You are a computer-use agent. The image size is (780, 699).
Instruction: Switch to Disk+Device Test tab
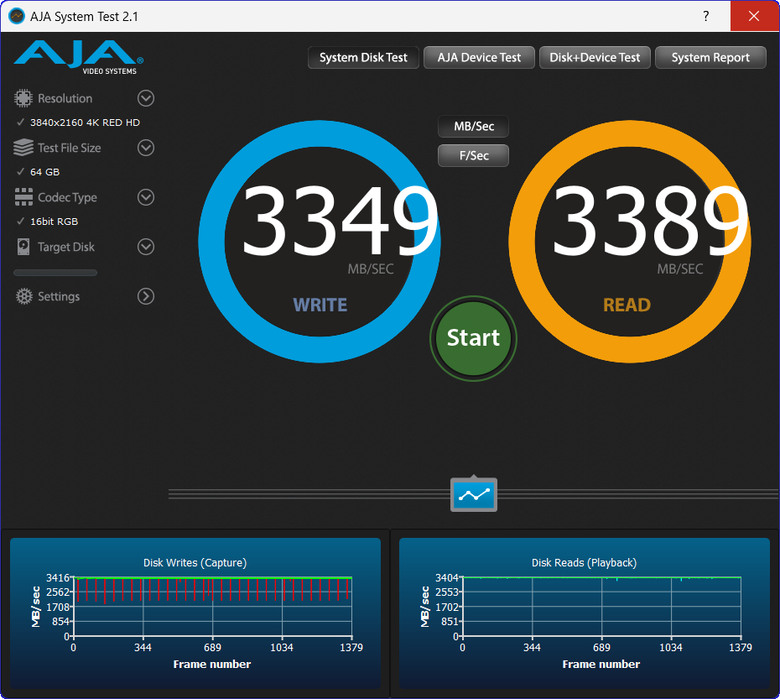594,58
